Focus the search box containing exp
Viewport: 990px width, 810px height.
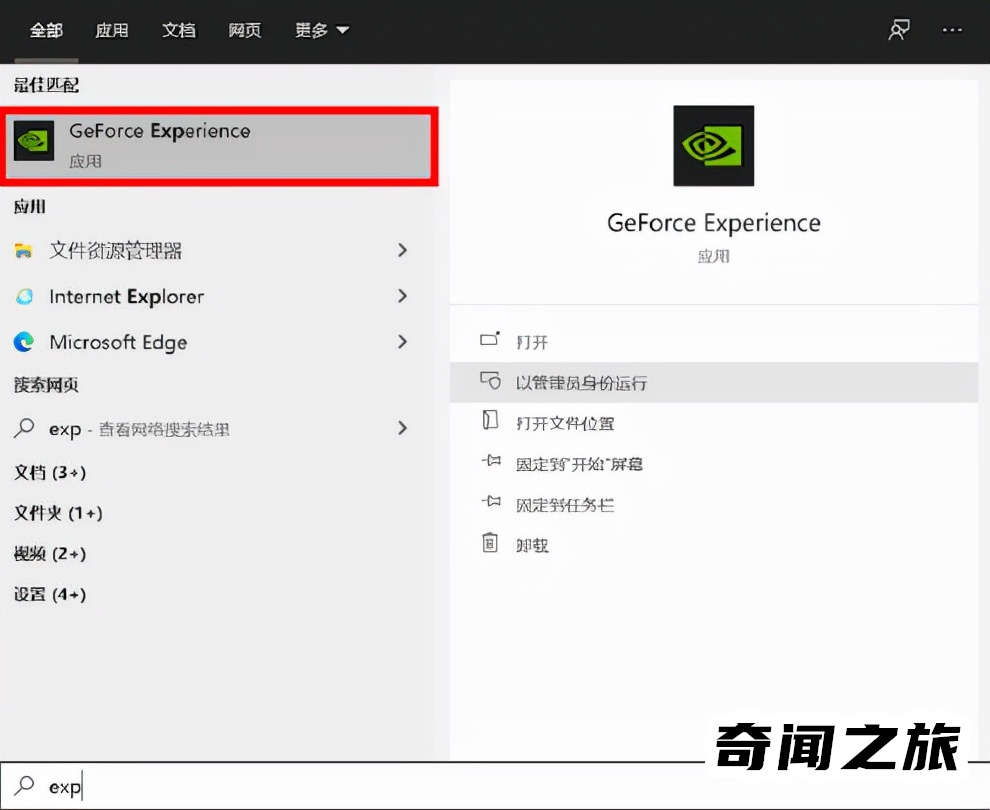coord(495,786)
